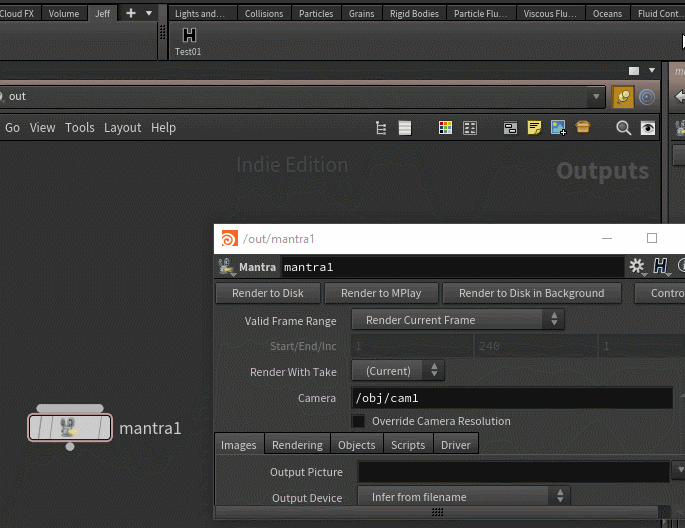Open the node shape palette icon
Viewport: 685px width, 528px height.
coord(470,128)
